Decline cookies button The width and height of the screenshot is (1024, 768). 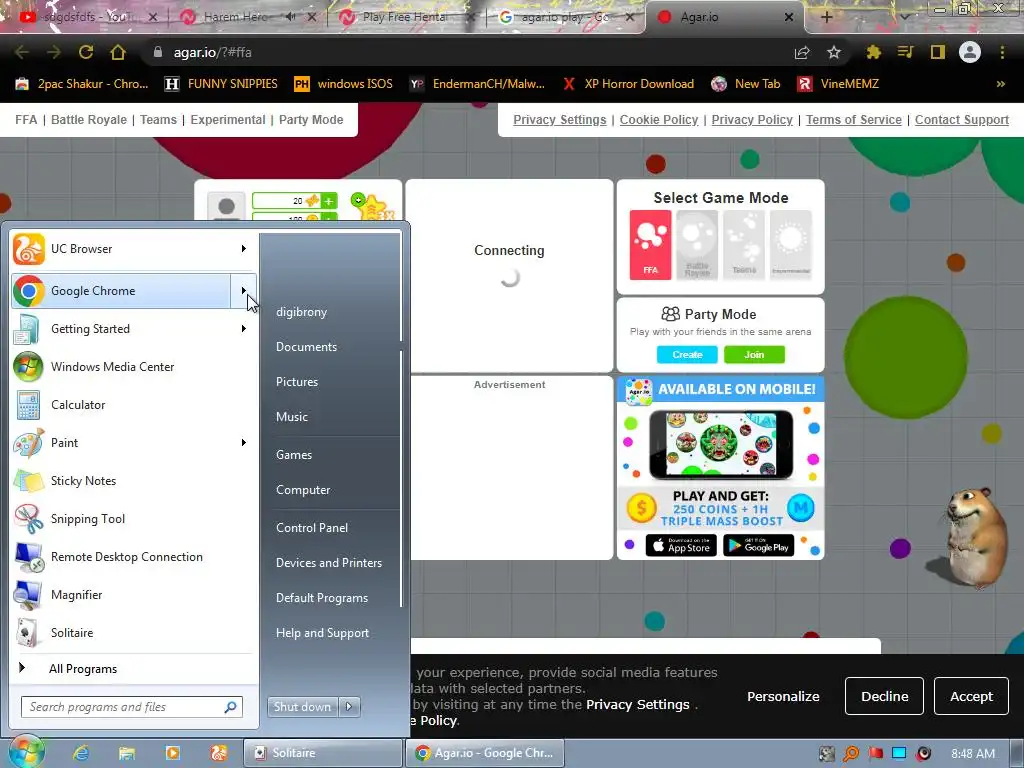coord(884,696)
